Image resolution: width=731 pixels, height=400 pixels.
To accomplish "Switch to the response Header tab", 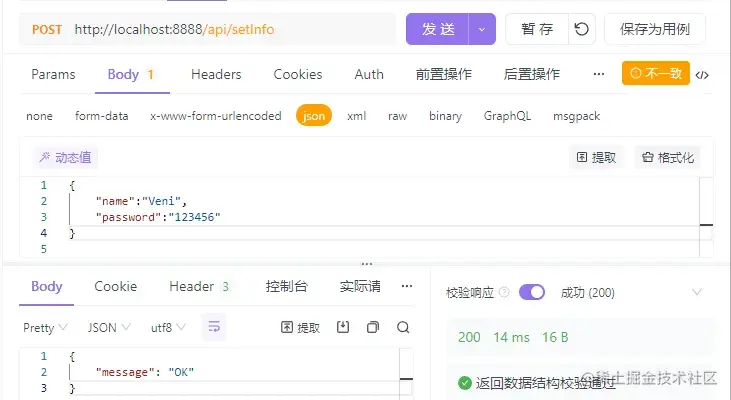I will coord(199,286).
